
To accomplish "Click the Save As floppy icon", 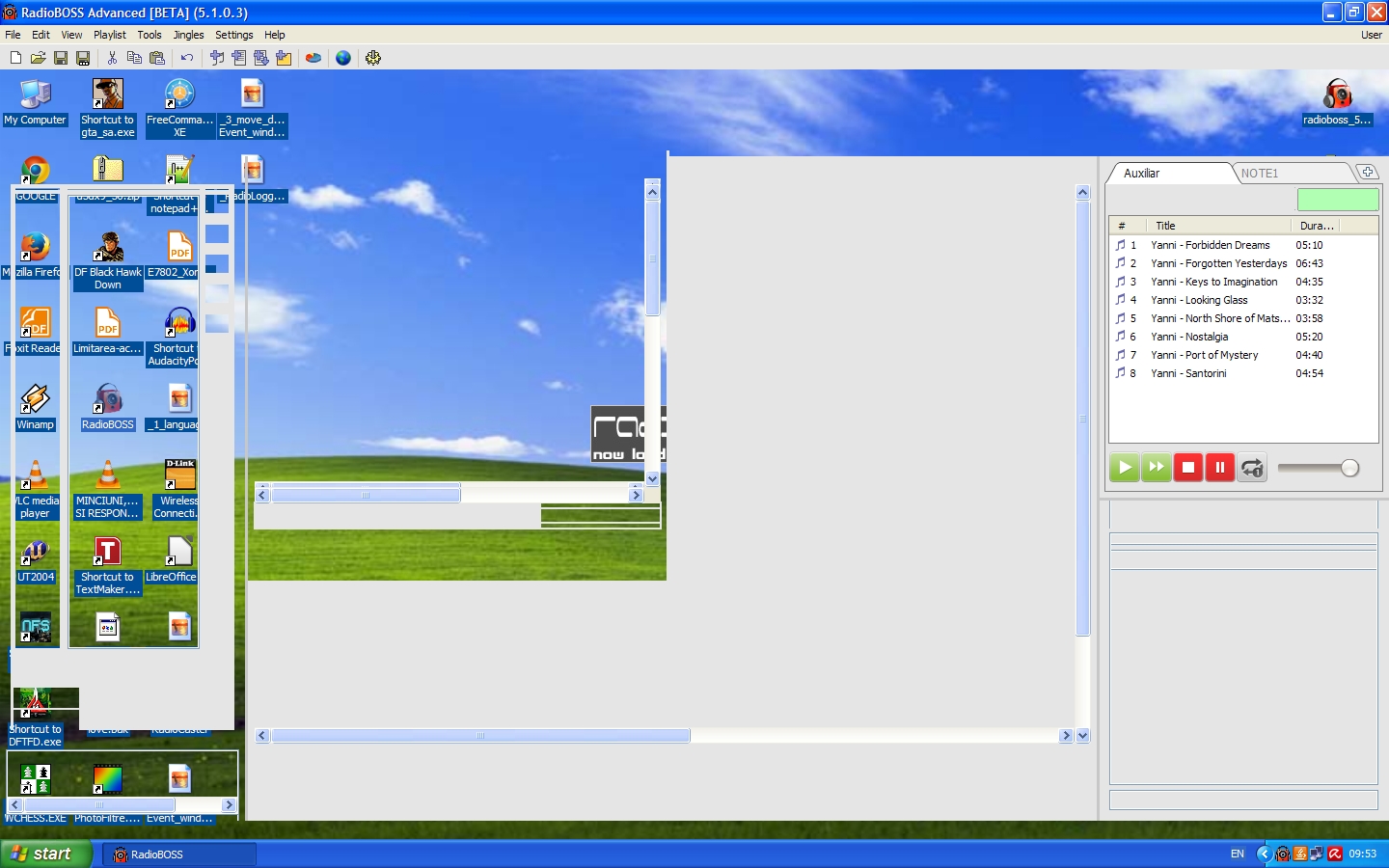I will (83, 58).
